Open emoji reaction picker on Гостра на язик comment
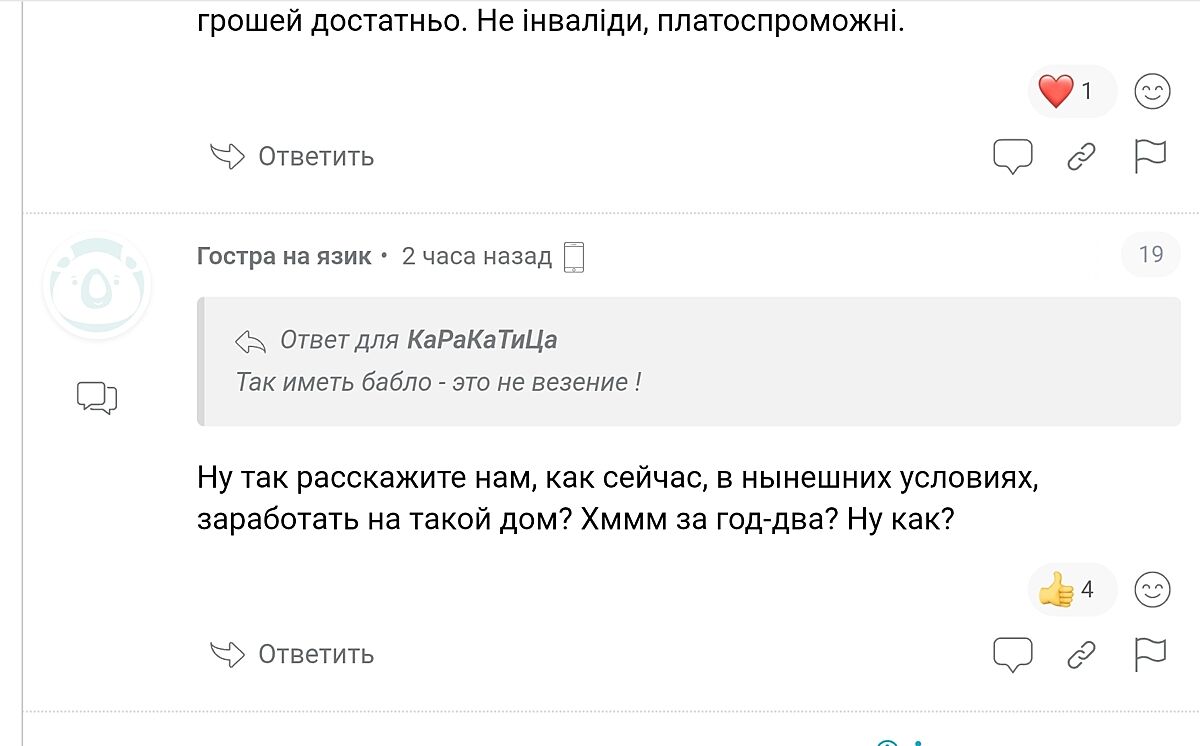This screenshot has width=1200, height=746. tap(1152, 589)
